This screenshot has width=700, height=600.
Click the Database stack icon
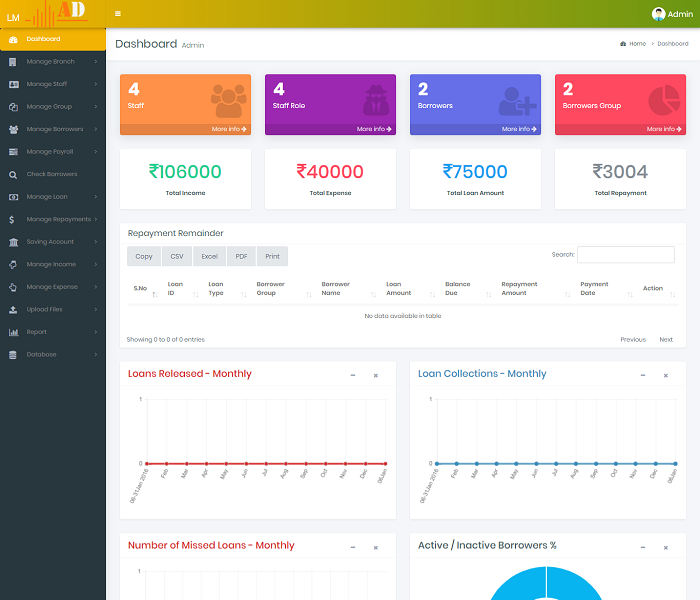click(12, 355)
